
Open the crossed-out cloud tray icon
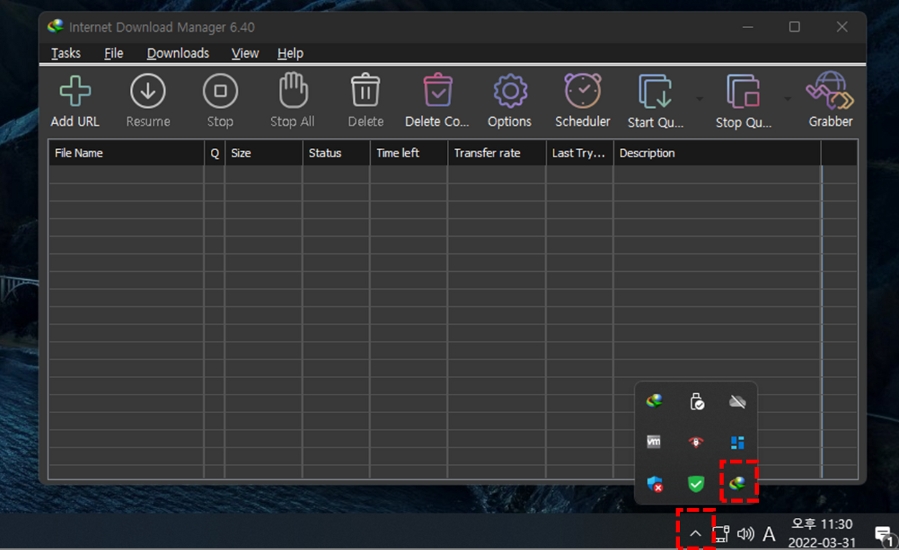click(x=737, y=401)
